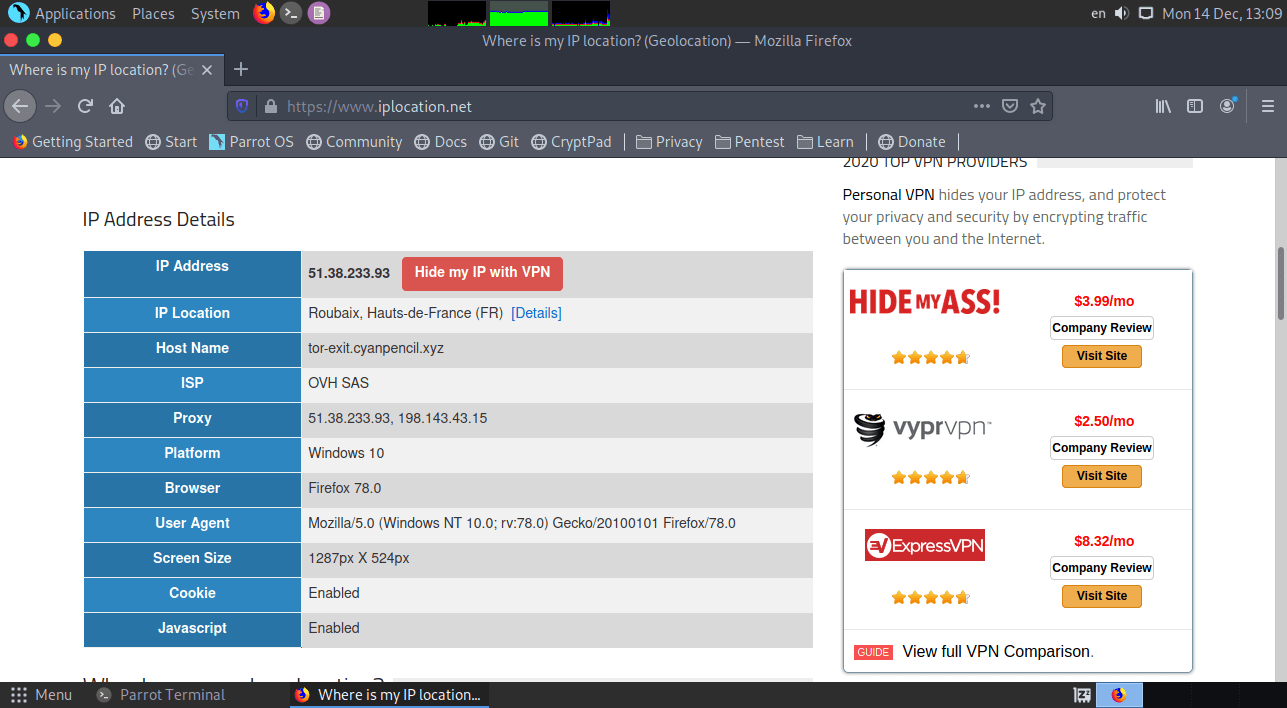Click the ExpressVPN logo

pos(925,545)
